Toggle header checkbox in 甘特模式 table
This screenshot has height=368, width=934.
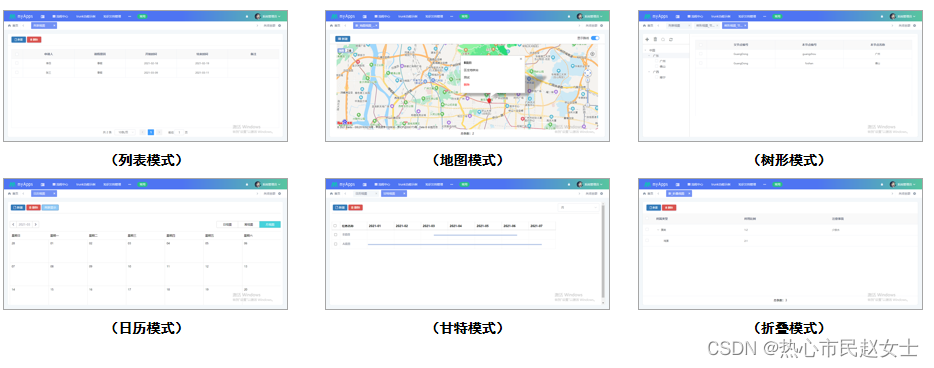(x=335, y=226)
